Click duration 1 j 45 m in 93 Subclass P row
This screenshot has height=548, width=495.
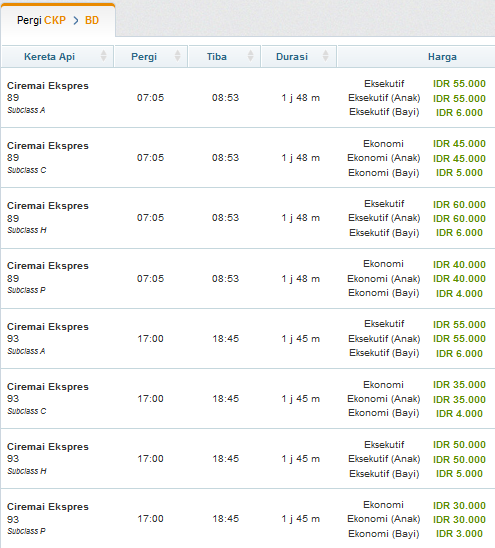(x=301, y=519)
